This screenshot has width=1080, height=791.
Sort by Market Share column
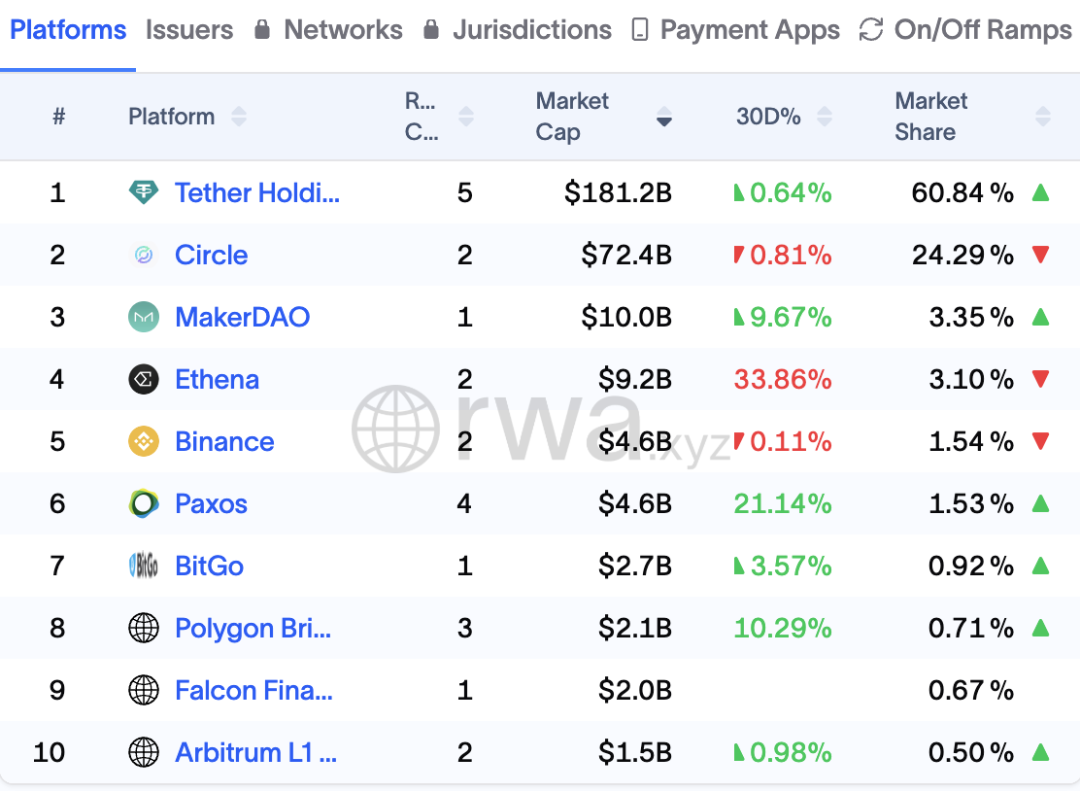(x=1043, y=117)
